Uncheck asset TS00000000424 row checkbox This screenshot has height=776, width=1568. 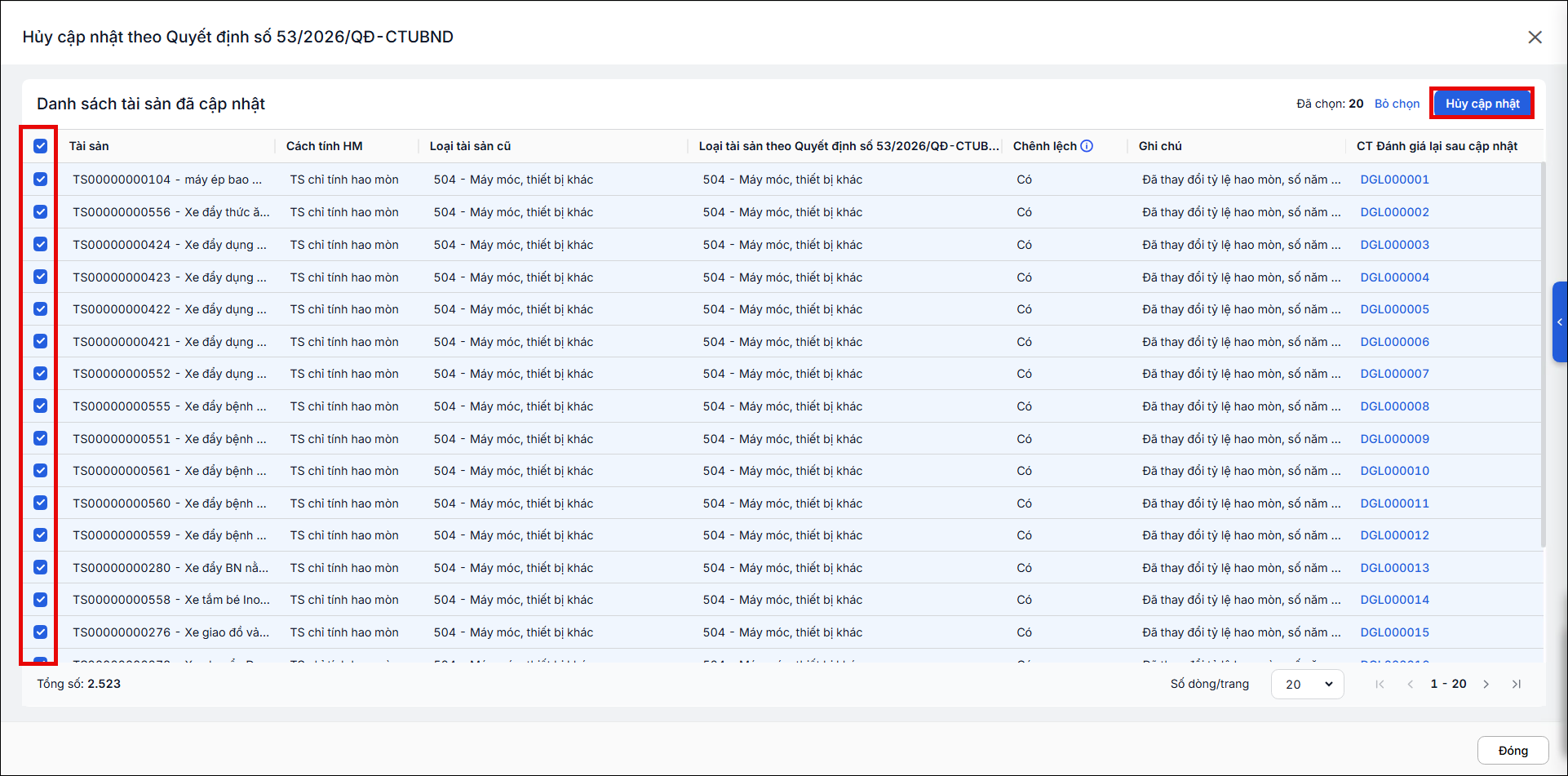[x=40, y=244]
